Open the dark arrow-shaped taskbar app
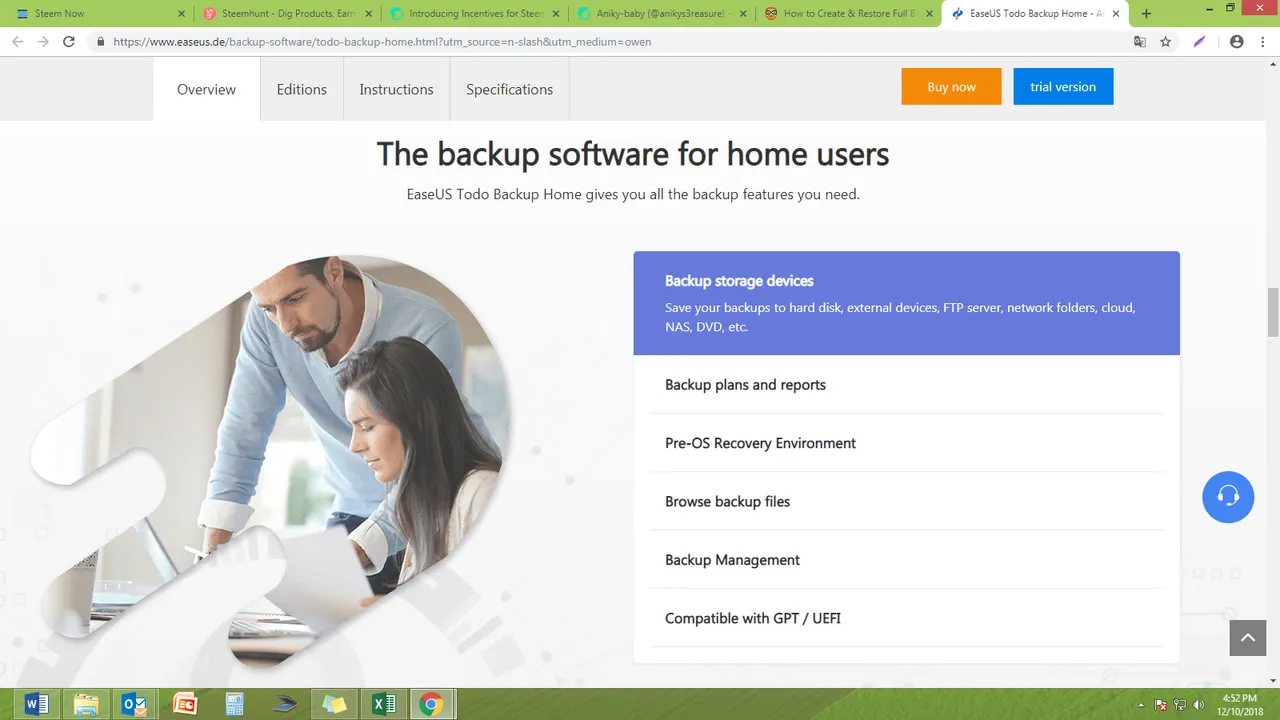 [x=284, y=704]
